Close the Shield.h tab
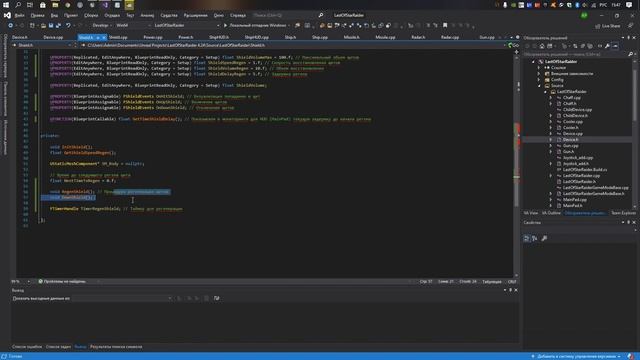 point(104,38)
